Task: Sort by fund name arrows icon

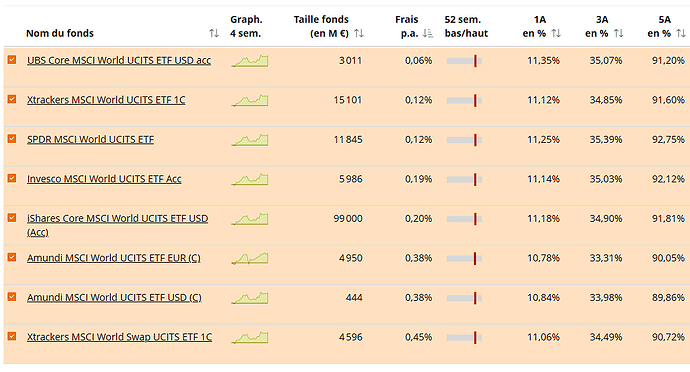Action: [x=214, y=33]
